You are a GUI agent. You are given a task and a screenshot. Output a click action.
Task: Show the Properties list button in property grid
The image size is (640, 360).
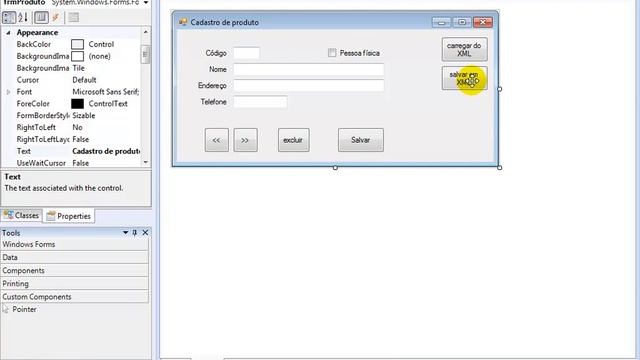point(41,18)
